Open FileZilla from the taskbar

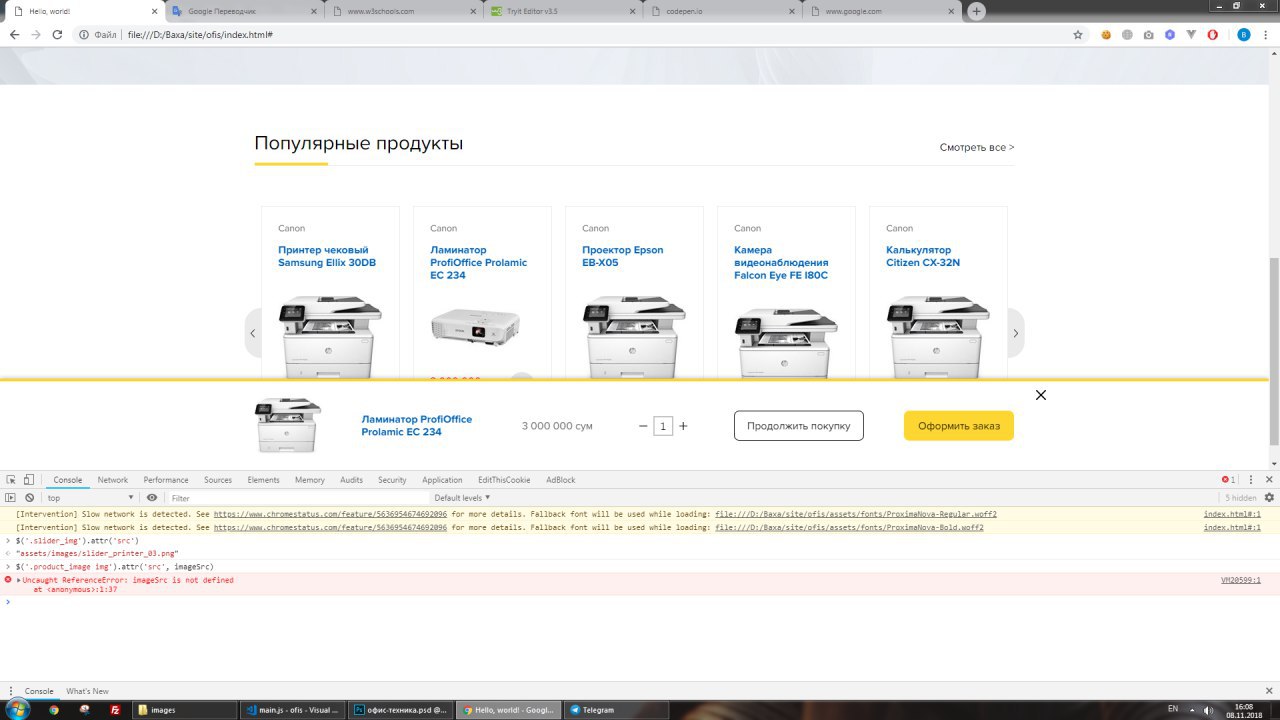[x=116, y=710]
